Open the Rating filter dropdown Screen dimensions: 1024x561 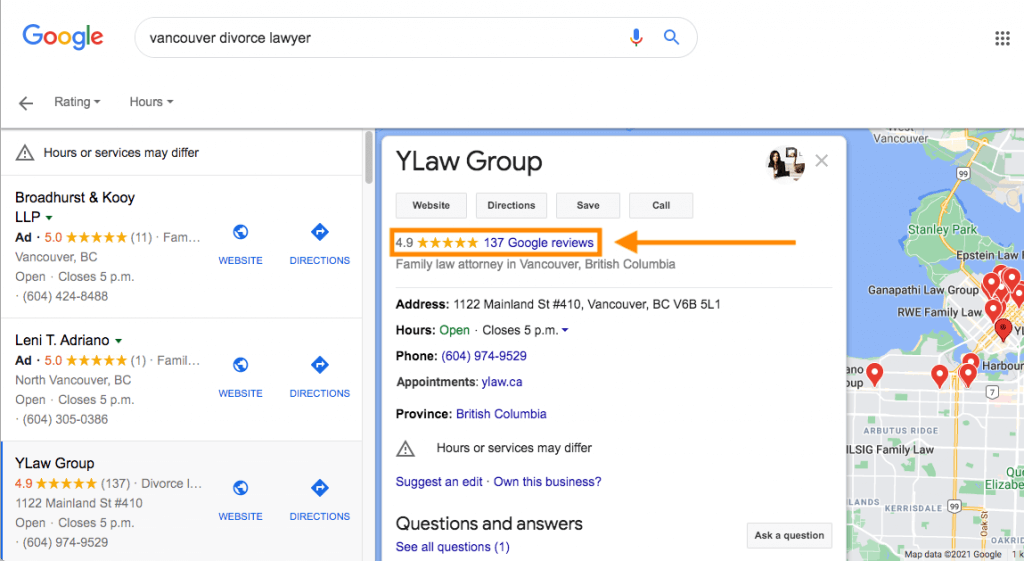point(77,102)
